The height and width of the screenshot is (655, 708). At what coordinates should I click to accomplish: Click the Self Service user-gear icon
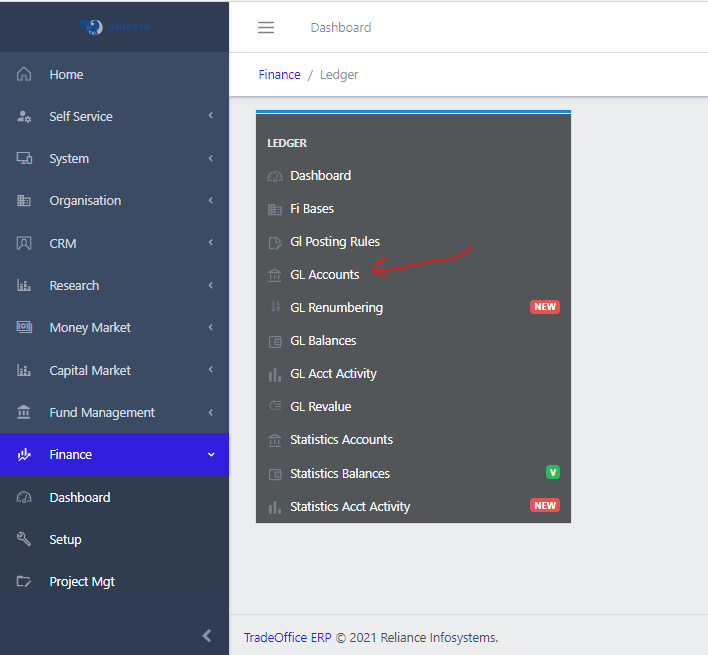(x=24, y=116)
